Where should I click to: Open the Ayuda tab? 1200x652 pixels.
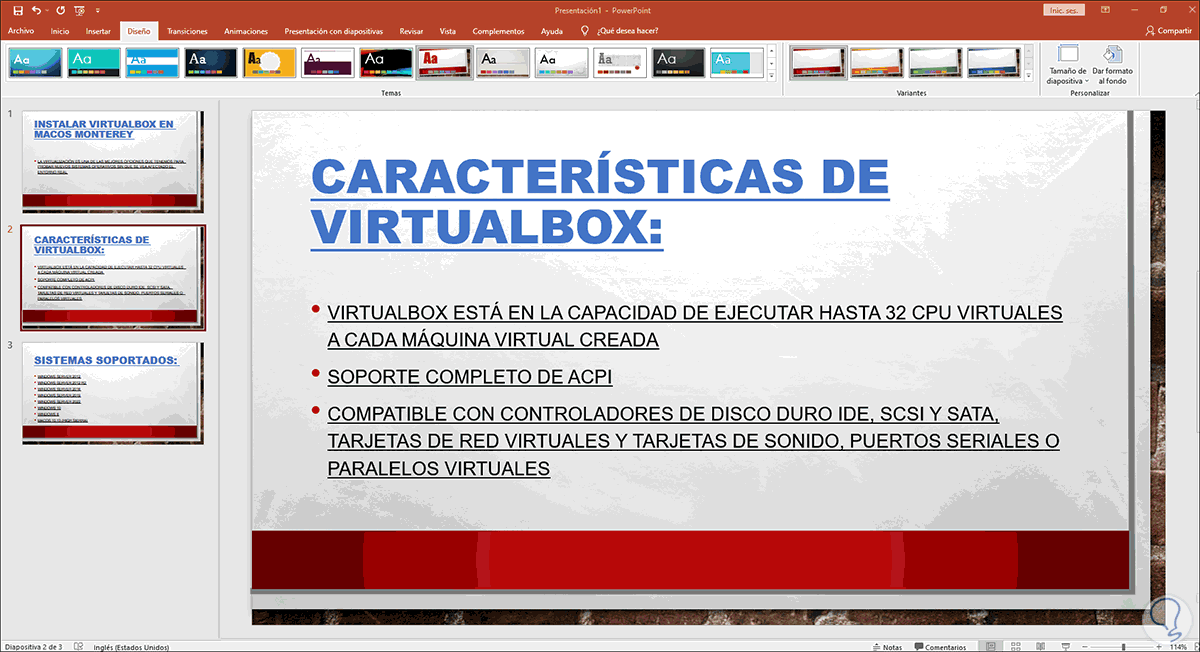(x=552, y=31)
